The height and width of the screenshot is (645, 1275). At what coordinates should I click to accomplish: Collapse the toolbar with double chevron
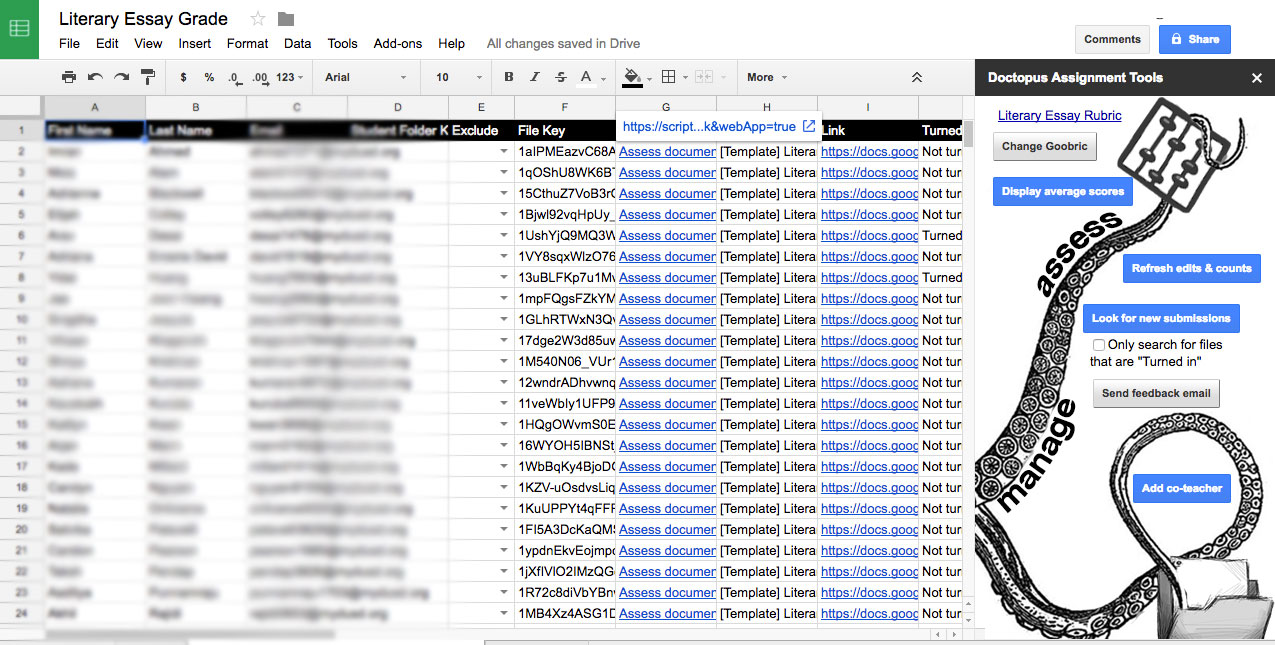click(x=916, y=77)
